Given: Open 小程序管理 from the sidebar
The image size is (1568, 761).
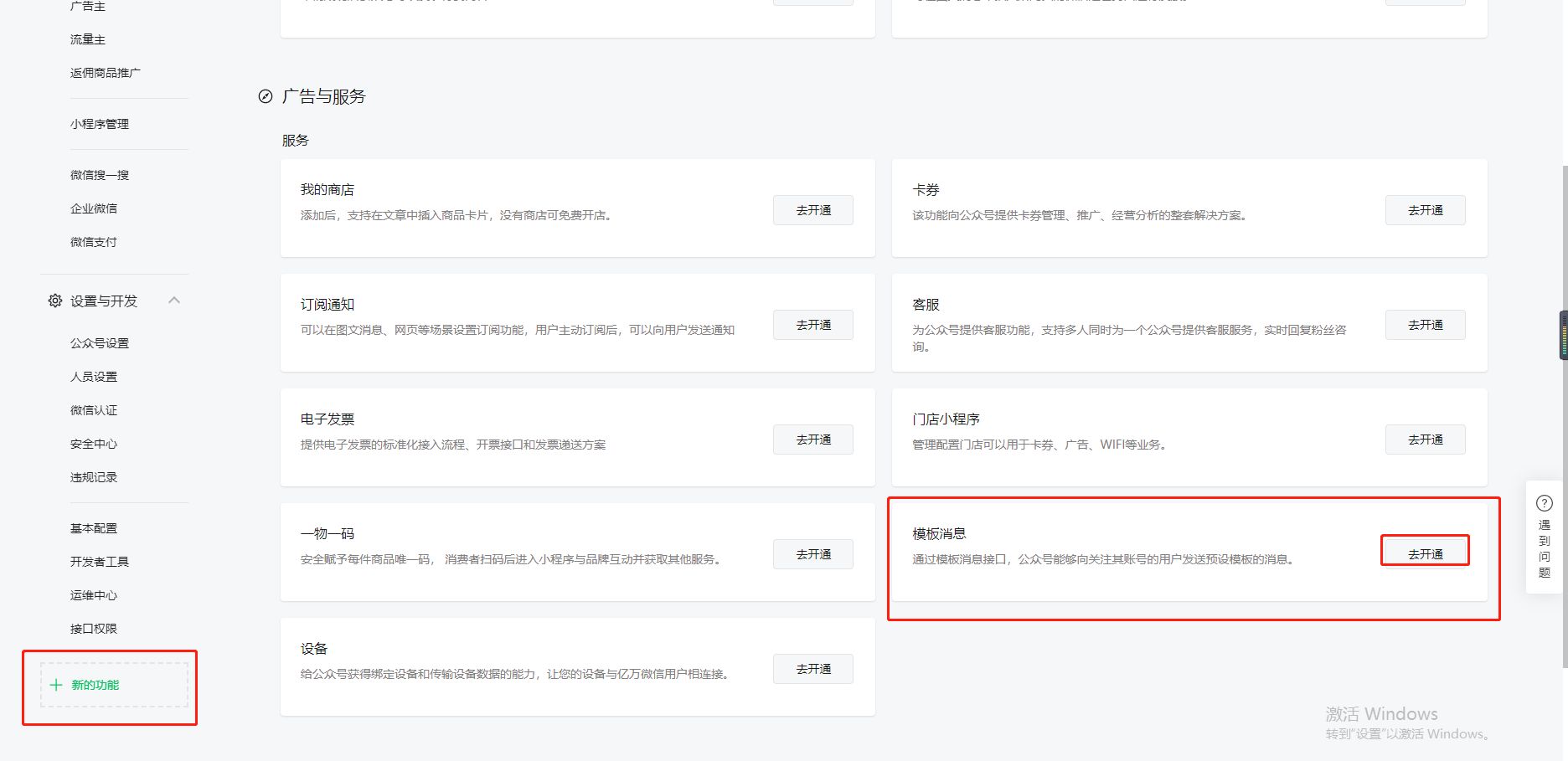Looking at the screenshot, I should click(x=98, y=123).
